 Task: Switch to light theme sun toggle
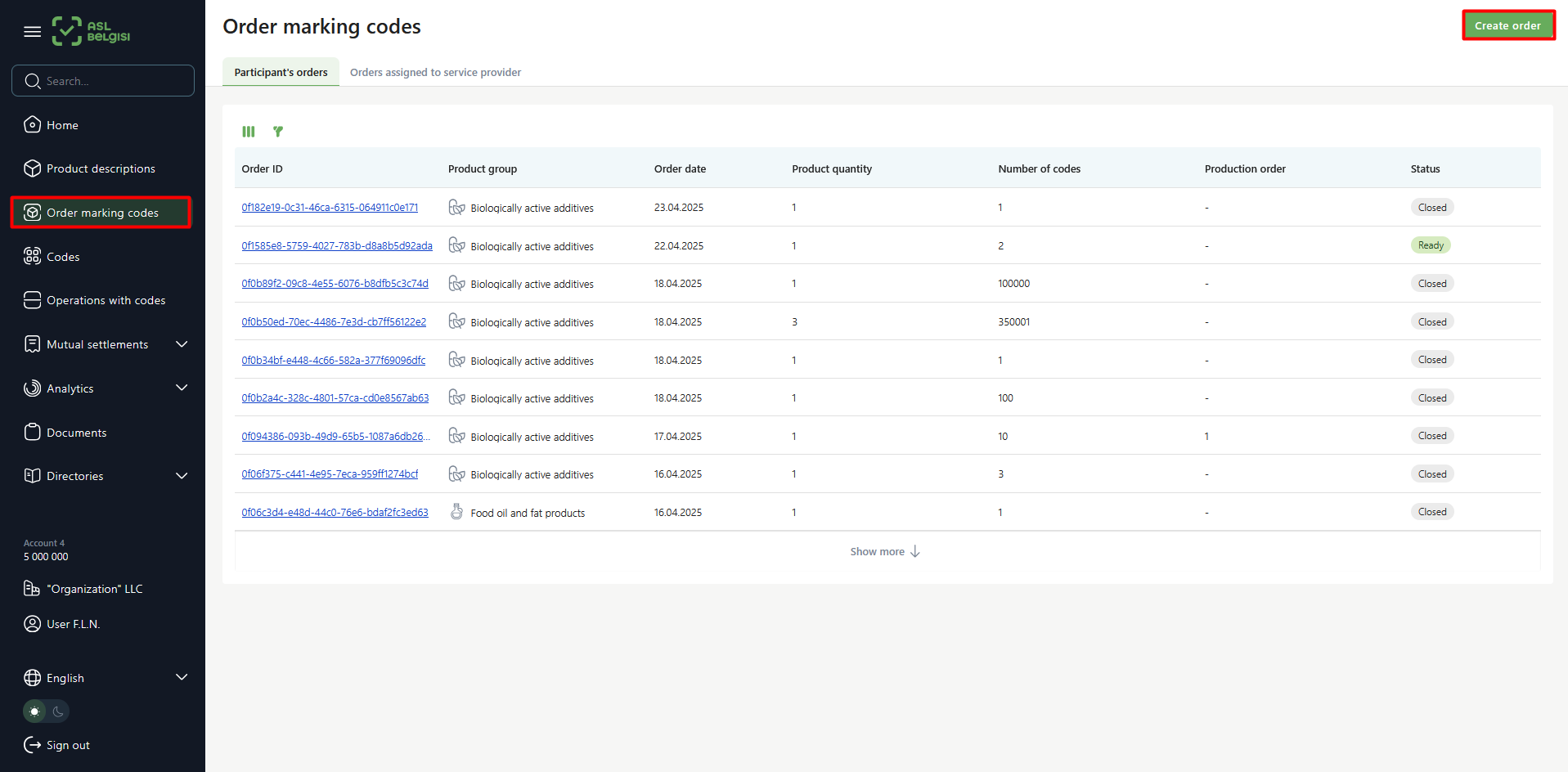click(x=34, y=711)
